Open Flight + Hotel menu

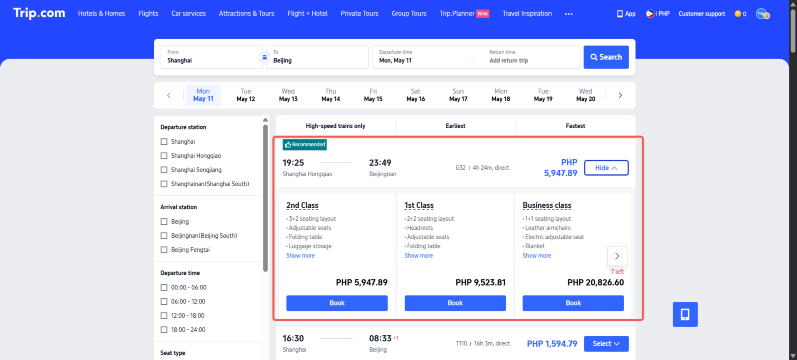[308, 14]
